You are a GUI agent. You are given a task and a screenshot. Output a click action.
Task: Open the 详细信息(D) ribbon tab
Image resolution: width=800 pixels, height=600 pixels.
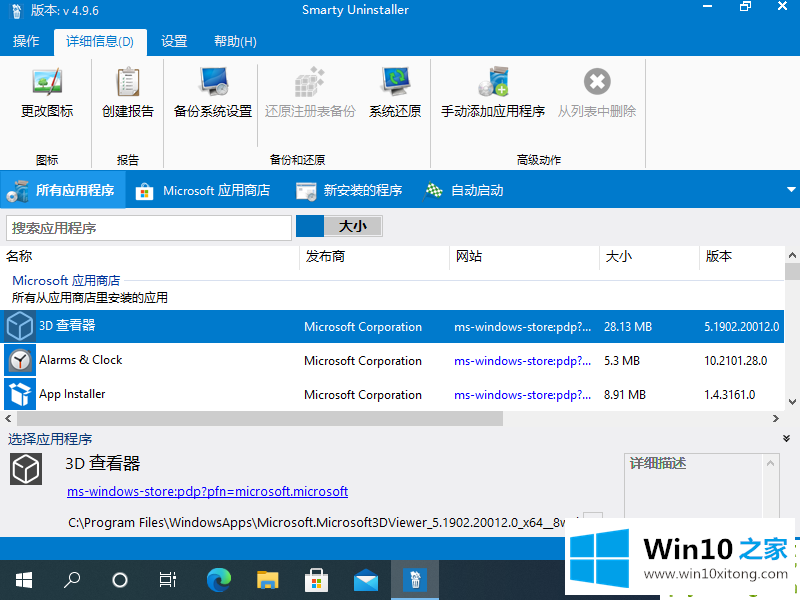[100, 42]
